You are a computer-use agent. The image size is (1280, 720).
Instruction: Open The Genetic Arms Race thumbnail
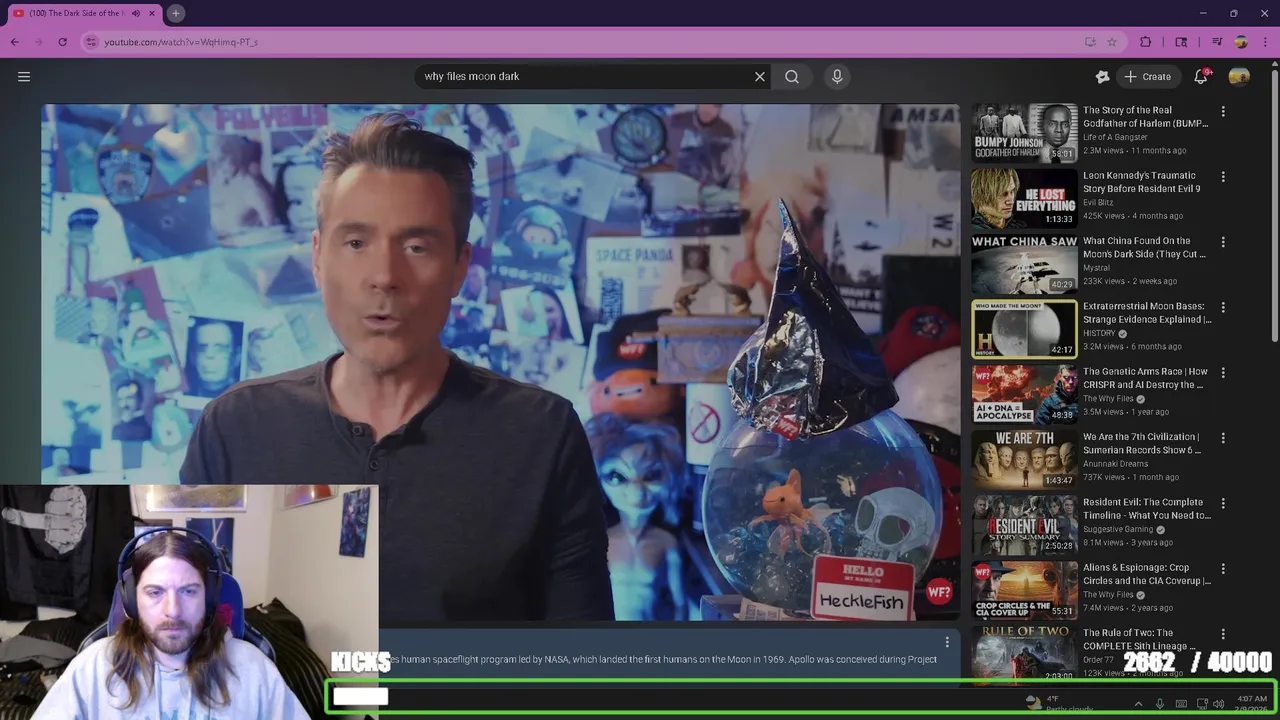tap(1025, 394)
